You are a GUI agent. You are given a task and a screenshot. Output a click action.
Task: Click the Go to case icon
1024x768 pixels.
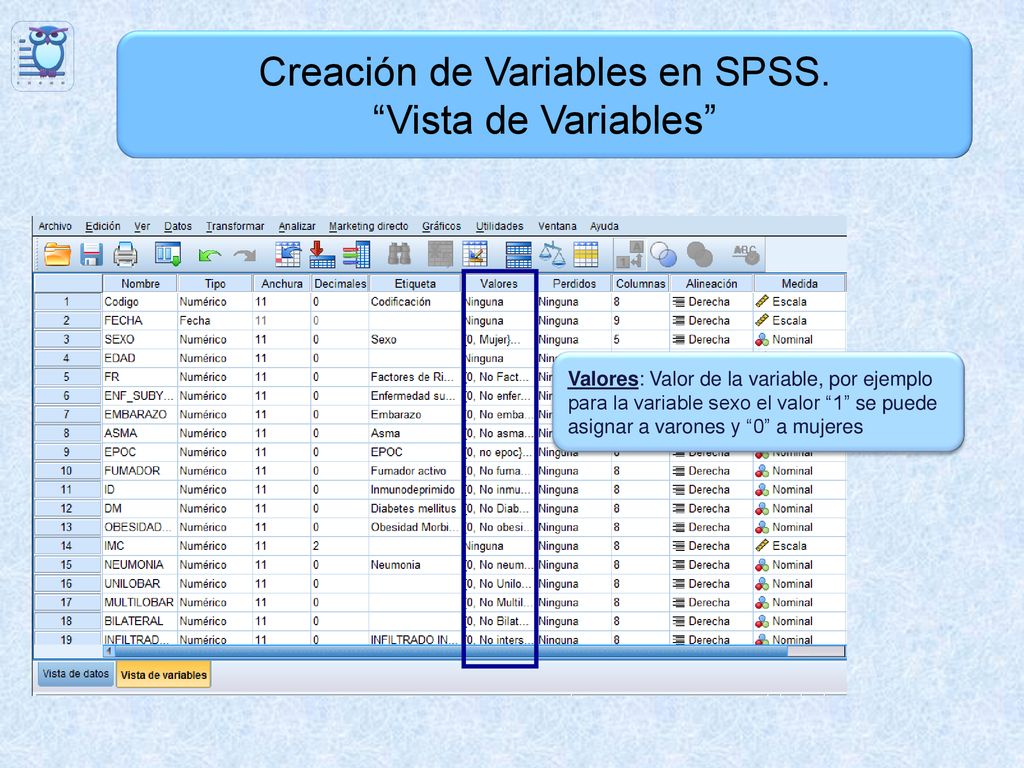pos(288,254)
